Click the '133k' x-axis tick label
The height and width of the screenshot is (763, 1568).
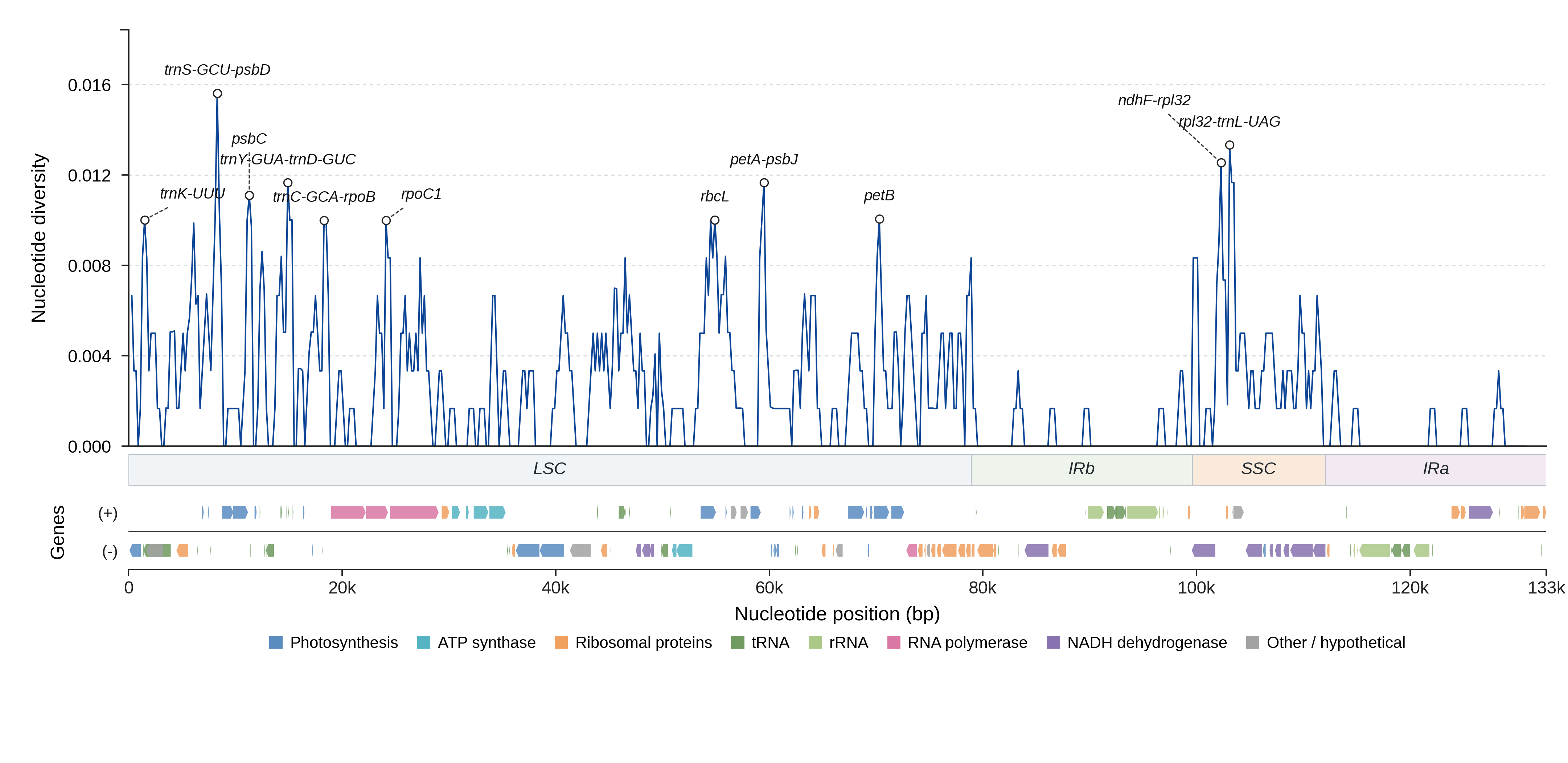(1546, 588)
